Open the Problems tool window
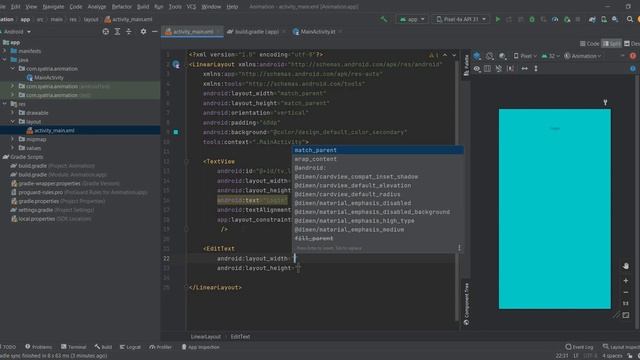The height and width of the screenshot is (360, 640). (x=39, y=347)
